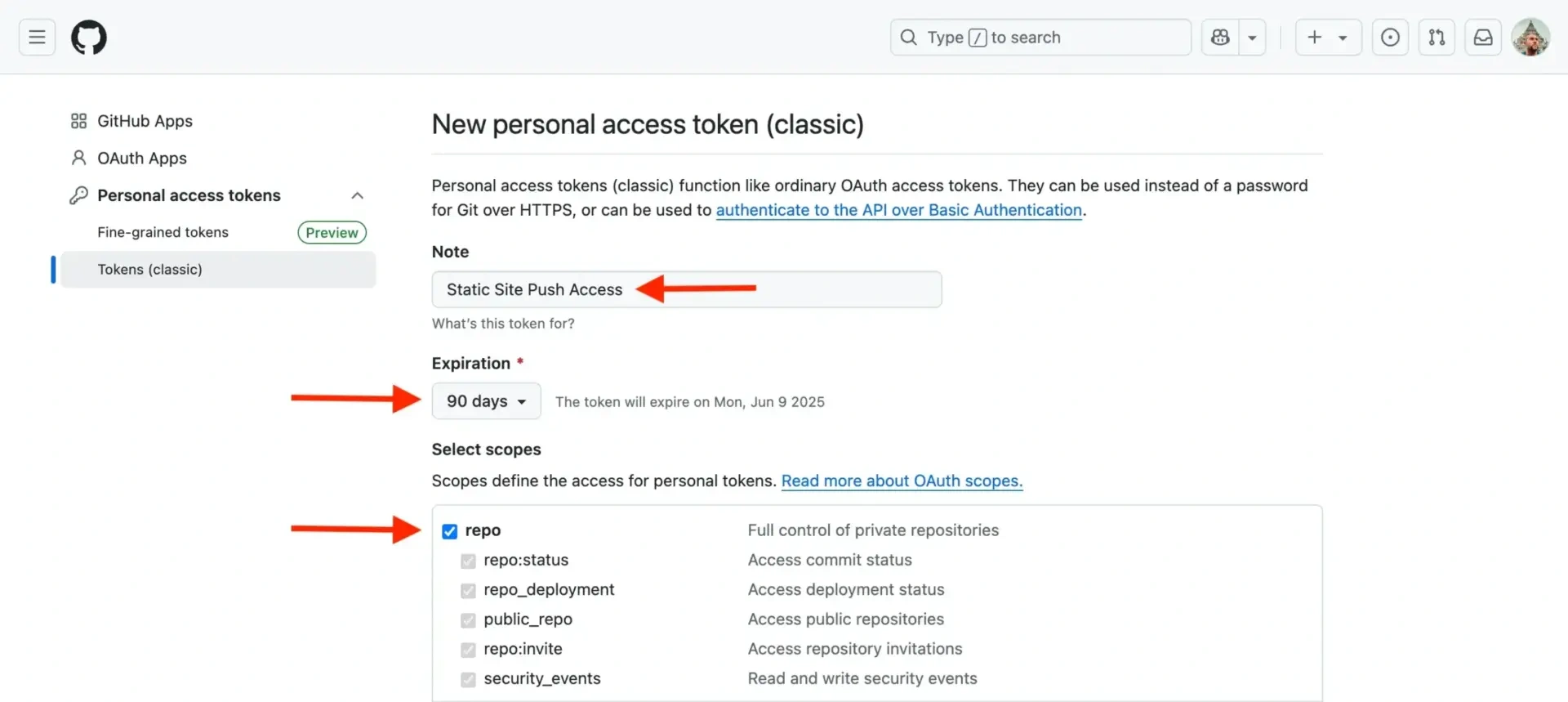Screen dimensions: 1568x702
Task: Toggle the repo:status checkbox
Action: (468, 561)
